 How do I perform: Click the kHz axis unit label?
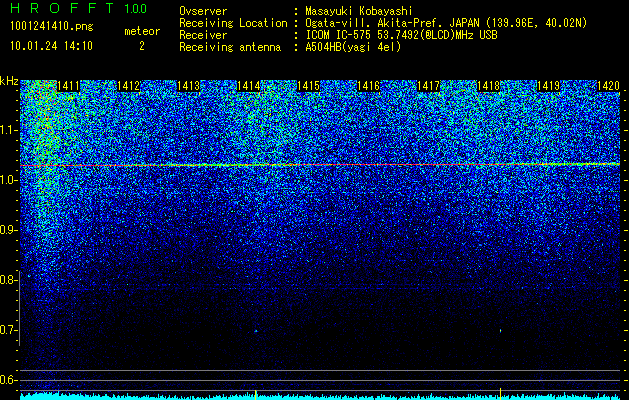pos(9,81)
